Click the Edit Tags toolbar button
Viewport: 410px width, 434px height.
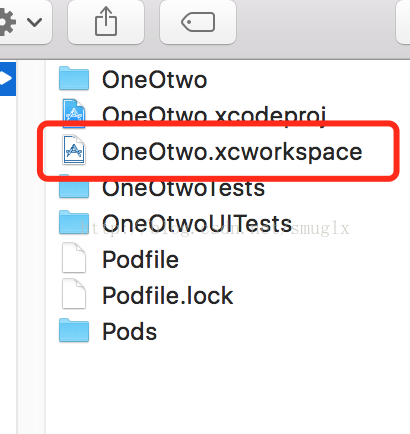tap(198, 22)
